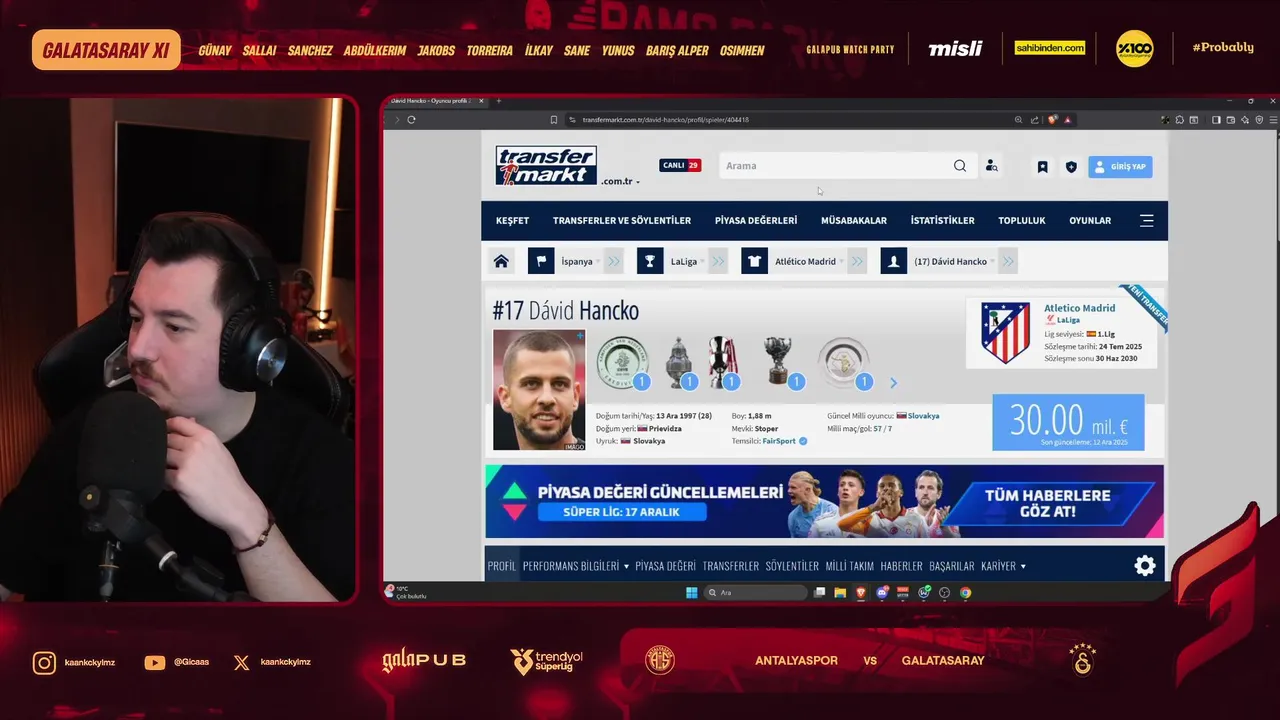1280x720 pixels.
Task: Open Brave browser from the taskbar
Action: (x=861, y=592)
